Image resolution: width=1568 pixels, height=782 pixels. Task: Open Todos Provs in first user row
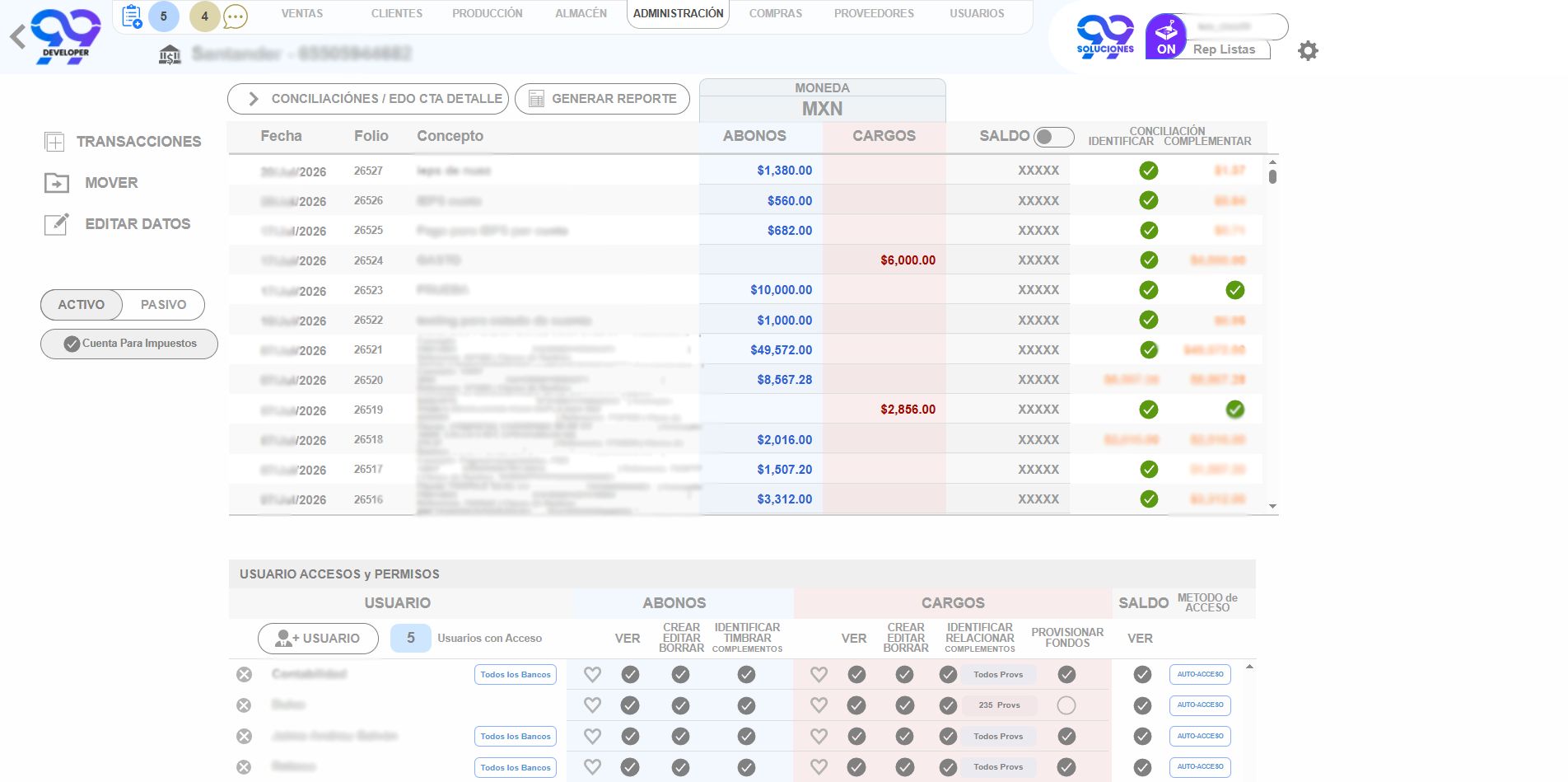[999, 675]
